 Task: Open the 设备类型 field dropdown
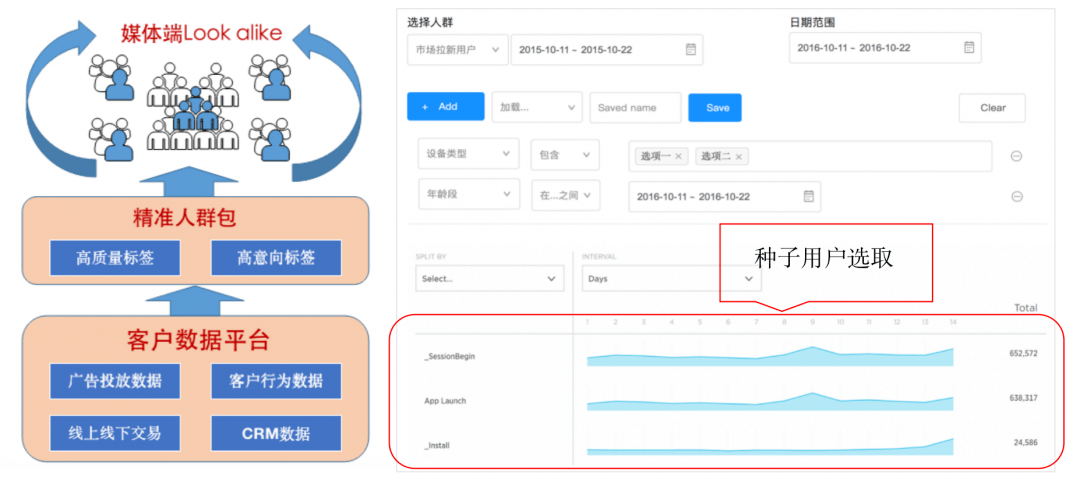(468, 154)
